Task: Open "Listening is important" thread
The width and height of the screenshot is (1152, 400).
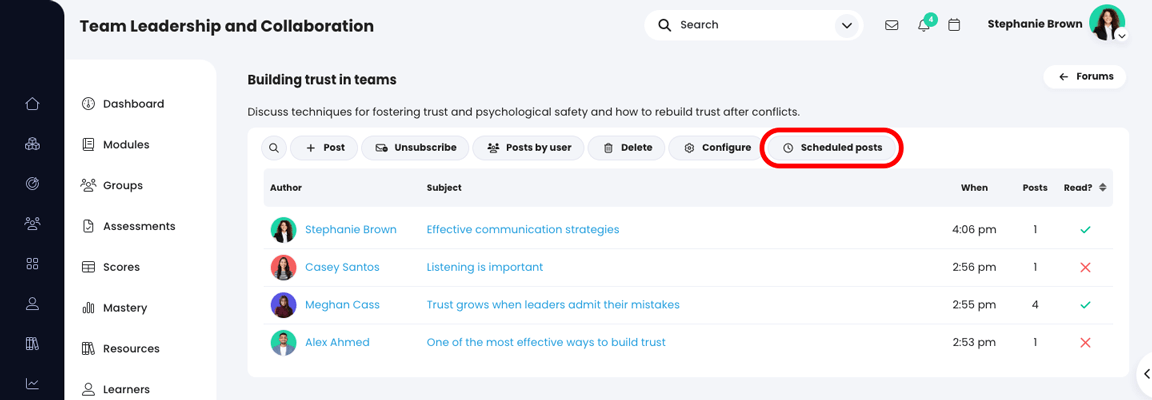Action: (x=485, y=267)
